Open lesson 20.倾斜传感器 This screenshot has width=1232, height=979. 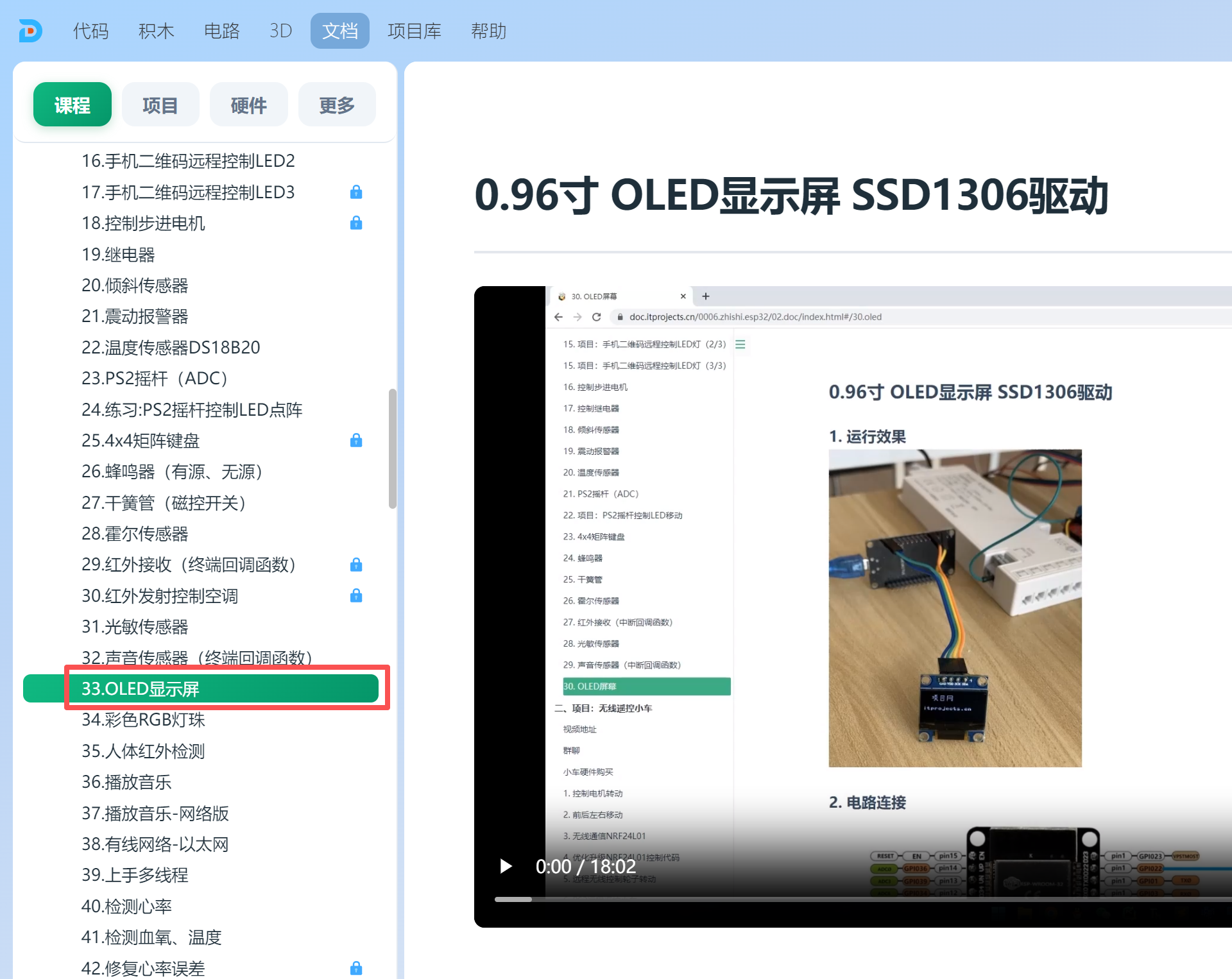point(135,285)
